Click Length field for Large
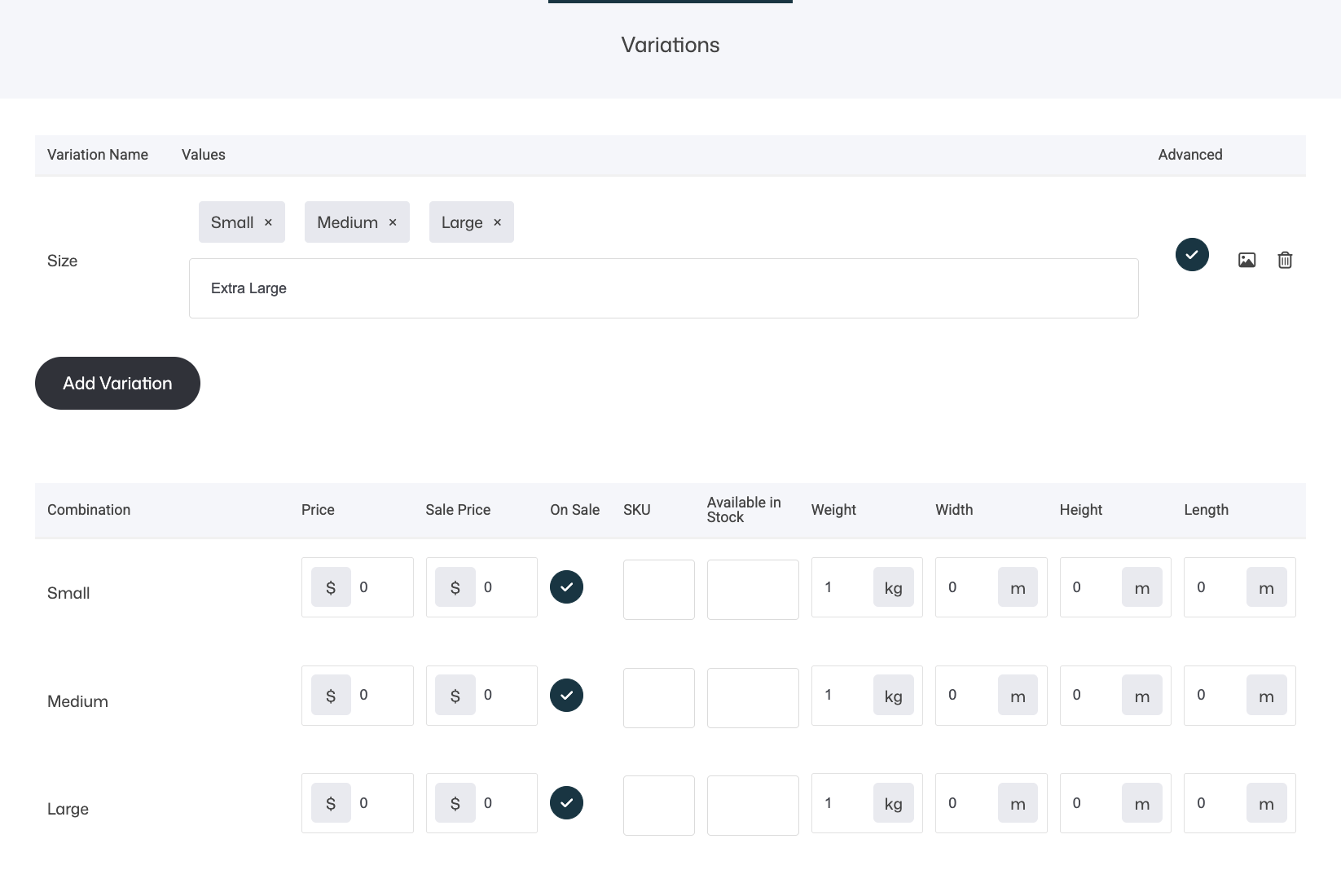Image resolution: width=1341 pixels, height=896 pixels. coord(1240,803)
